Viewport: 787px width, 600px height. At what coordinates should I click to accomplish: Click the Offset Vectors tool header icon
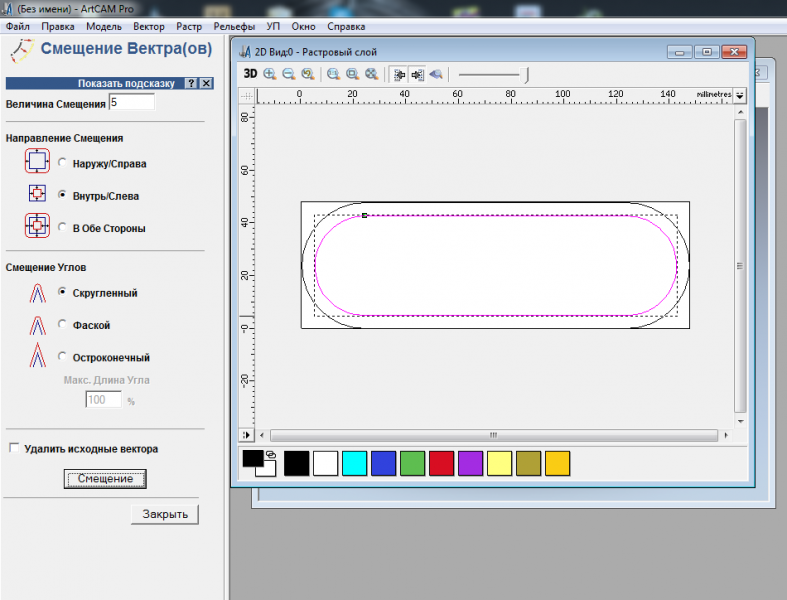22,51
